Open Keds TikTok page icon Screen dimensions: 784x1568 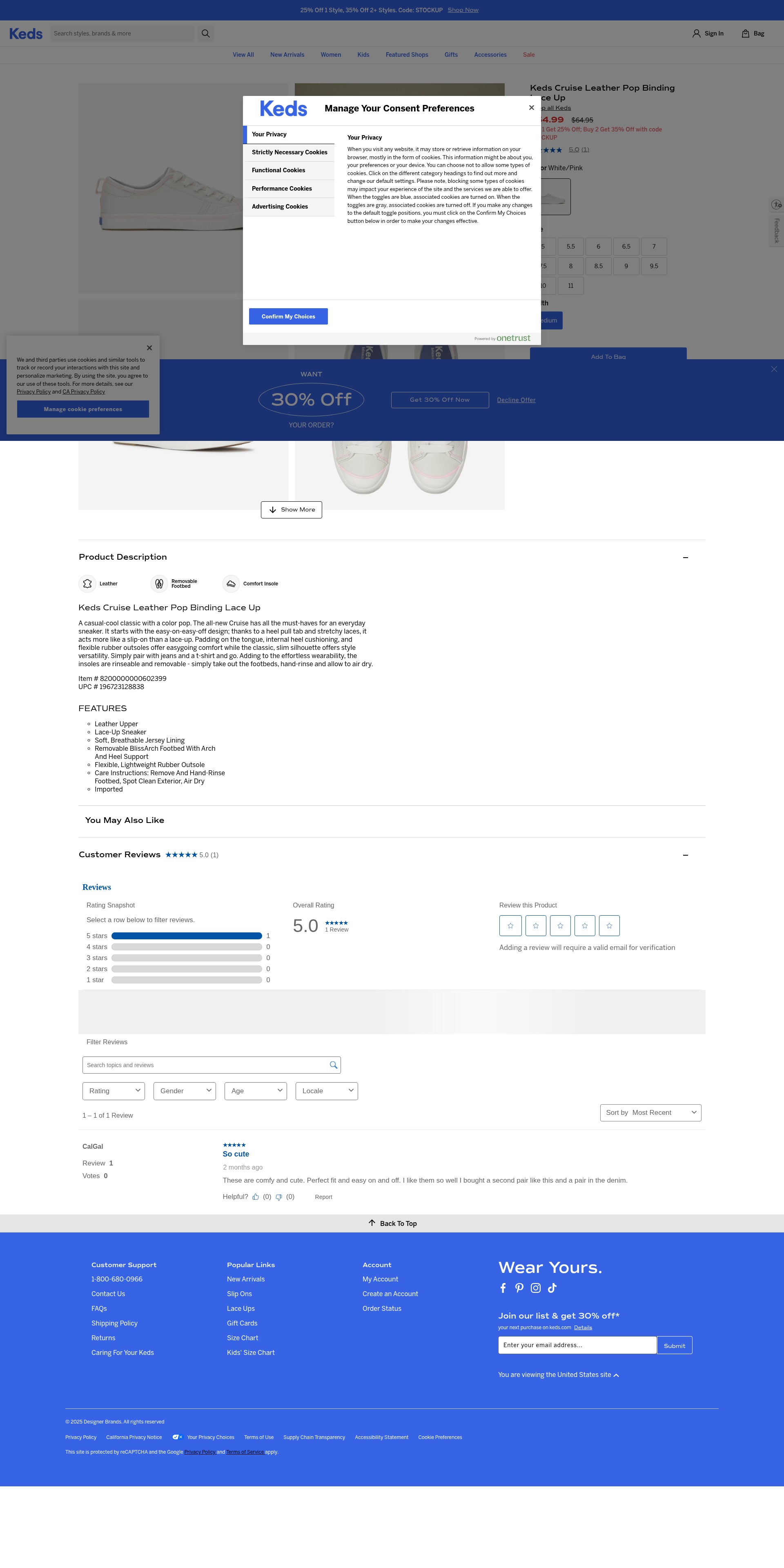552,1288
